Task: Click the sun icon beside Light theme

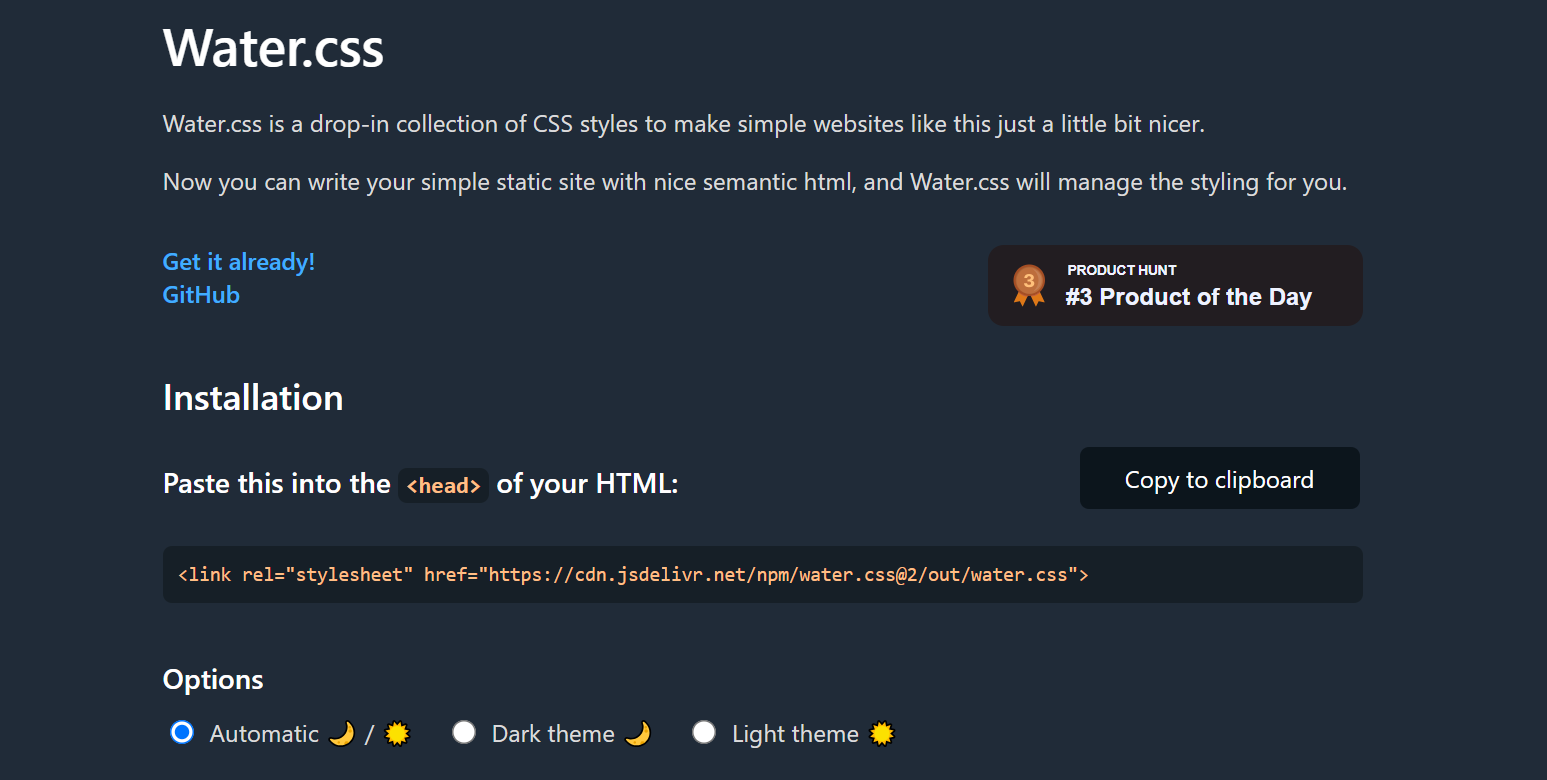Action: point(881,733)
